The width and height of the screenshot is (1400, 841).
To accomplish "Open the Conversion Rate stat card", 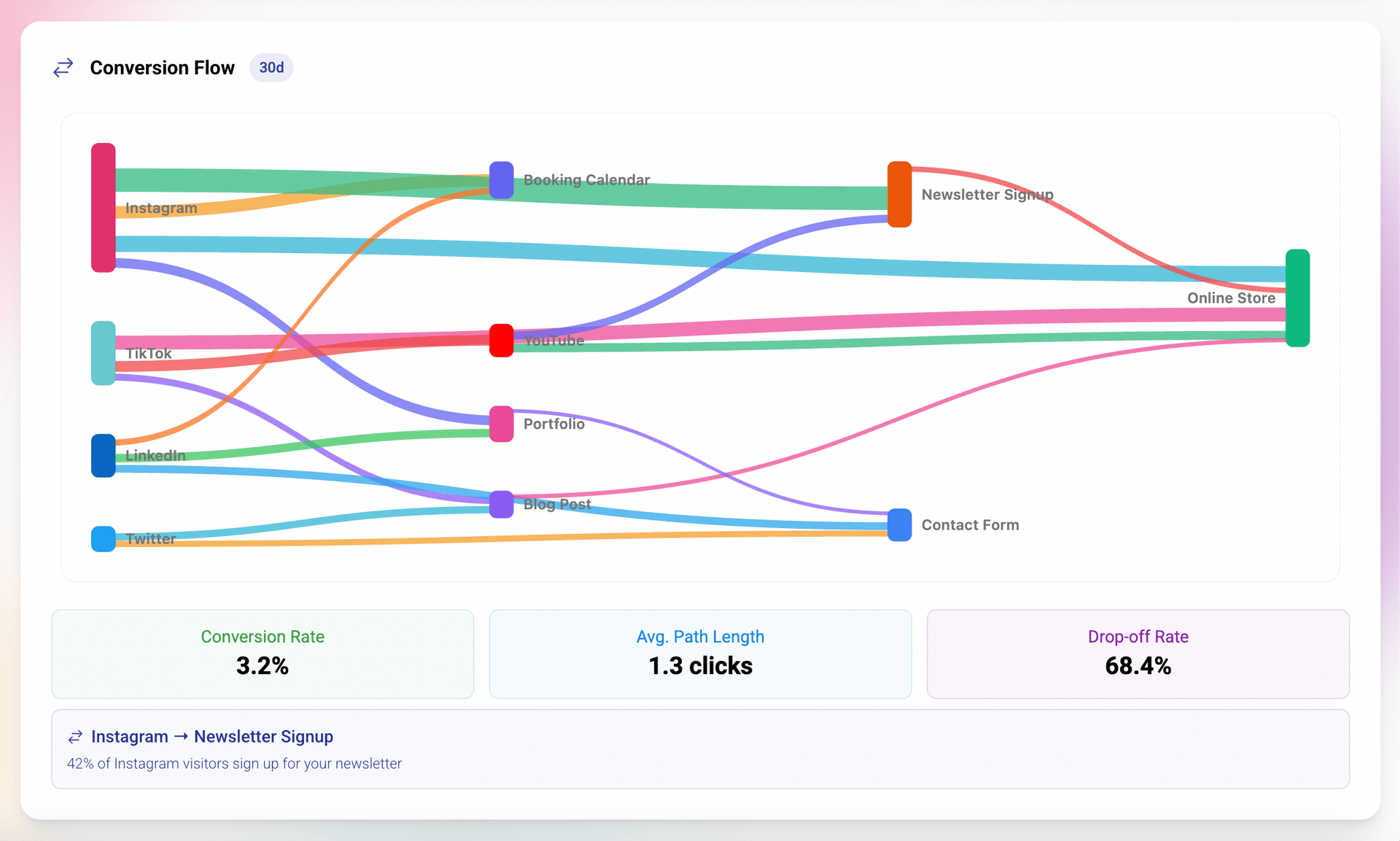I will (262, 654).
